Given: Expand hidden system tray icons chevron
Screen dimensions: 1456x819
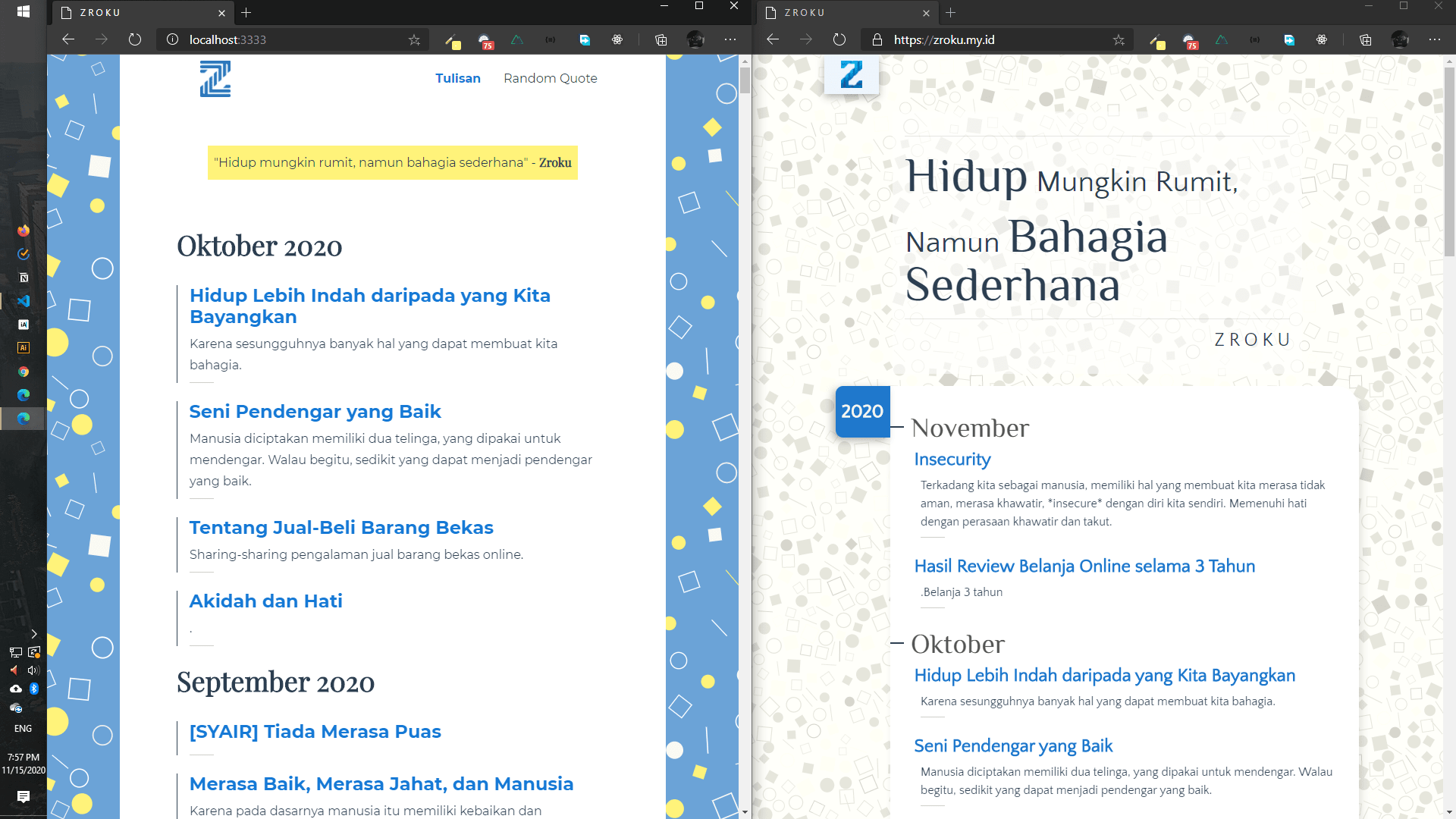Looking at the screenshot, I should click(34, 634).
